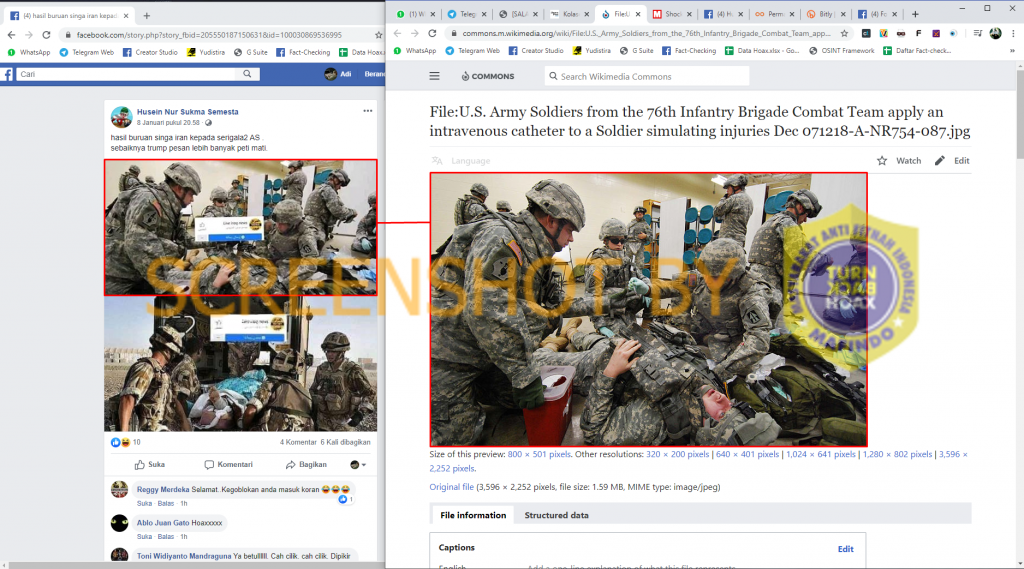Open the Telegram Web bookmark in the left window
Viewport: 1024px width, 569px height.
[x=86, y=52]
